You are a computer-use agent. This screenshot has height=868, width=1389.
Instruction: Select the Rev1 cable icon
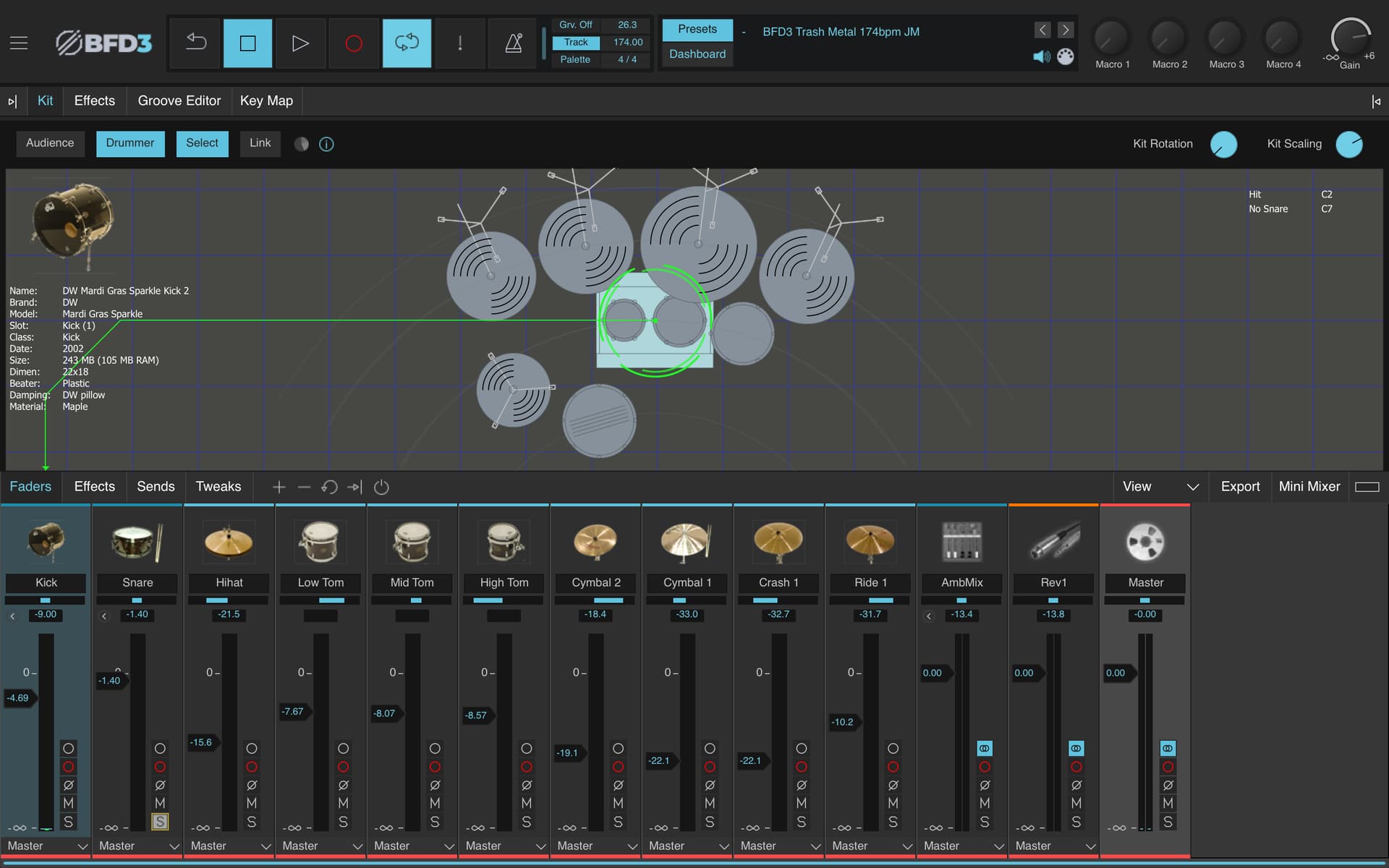tap(1053, 542)
